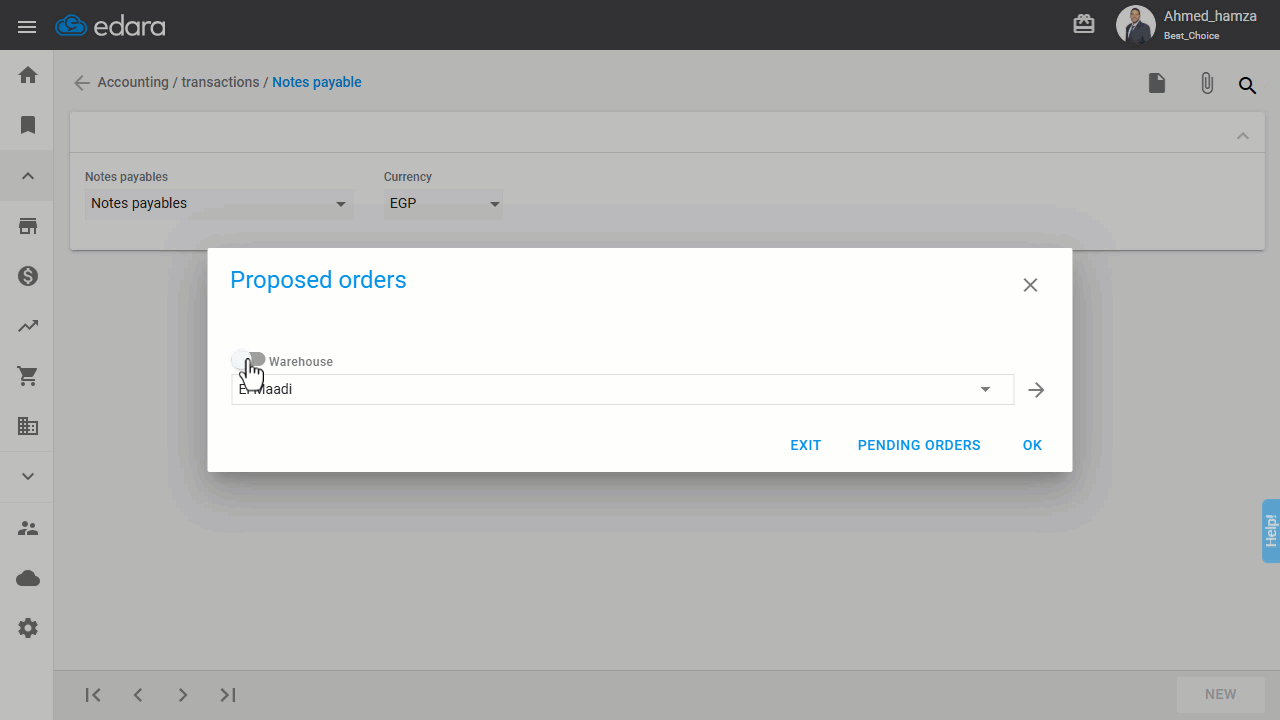
Task: Toggle the Warehouse switch
Action: [x=249, y=360]
